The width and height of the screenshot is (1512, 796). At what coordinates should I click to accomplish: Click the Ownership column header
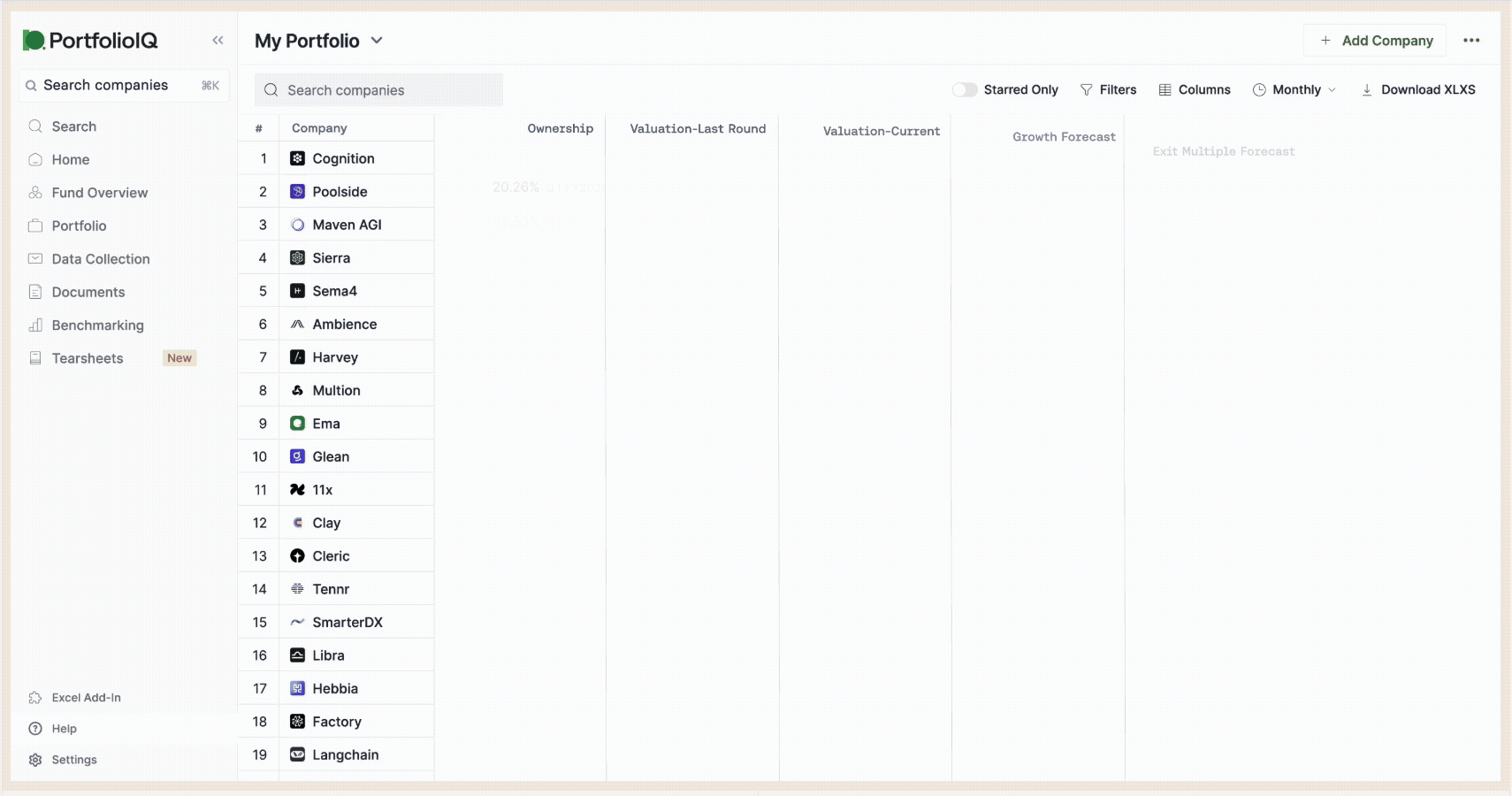(x=561, y=128)
